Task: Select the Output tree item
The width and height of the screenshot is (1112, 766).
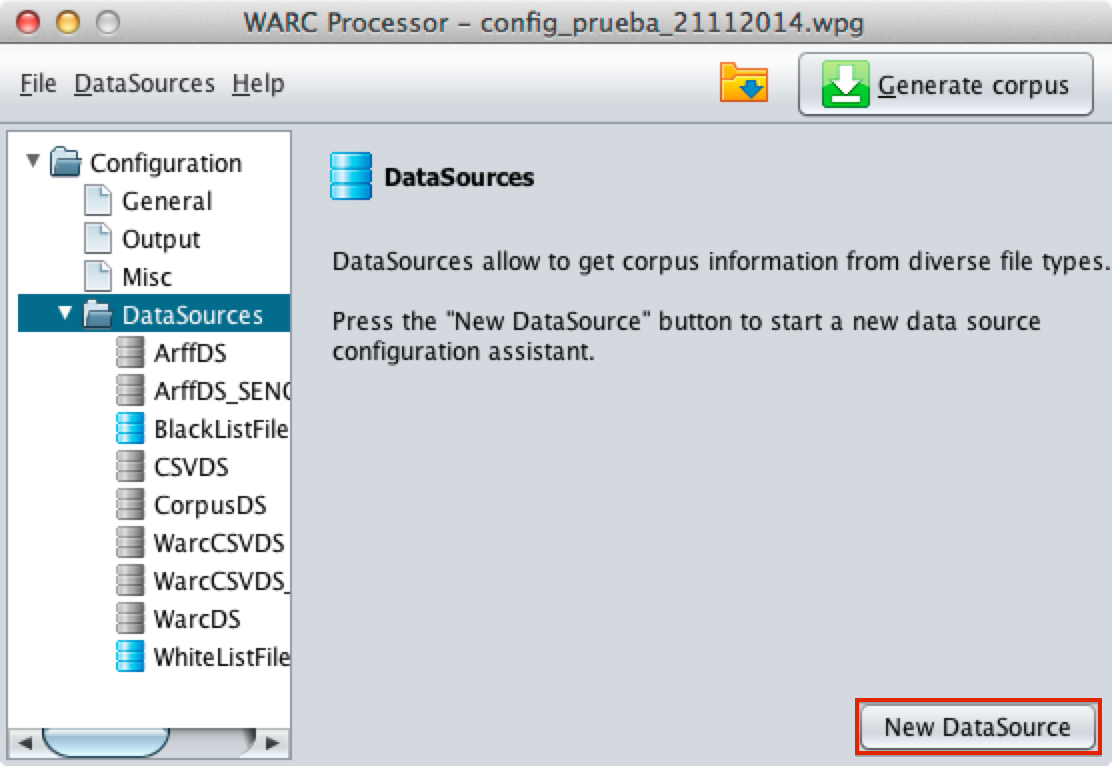Action: pyautogui.click(x=160, y=240)
